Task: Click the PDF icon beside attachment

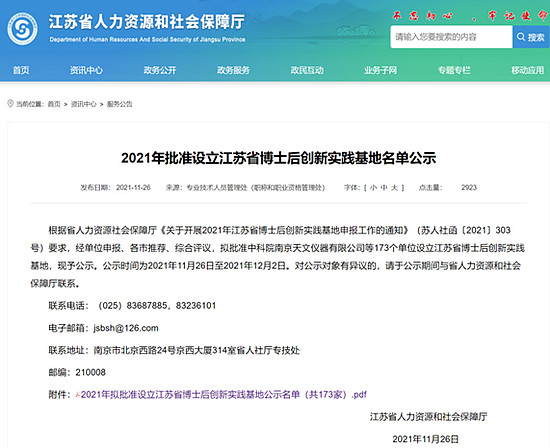Action: click(x=78, y=395)
